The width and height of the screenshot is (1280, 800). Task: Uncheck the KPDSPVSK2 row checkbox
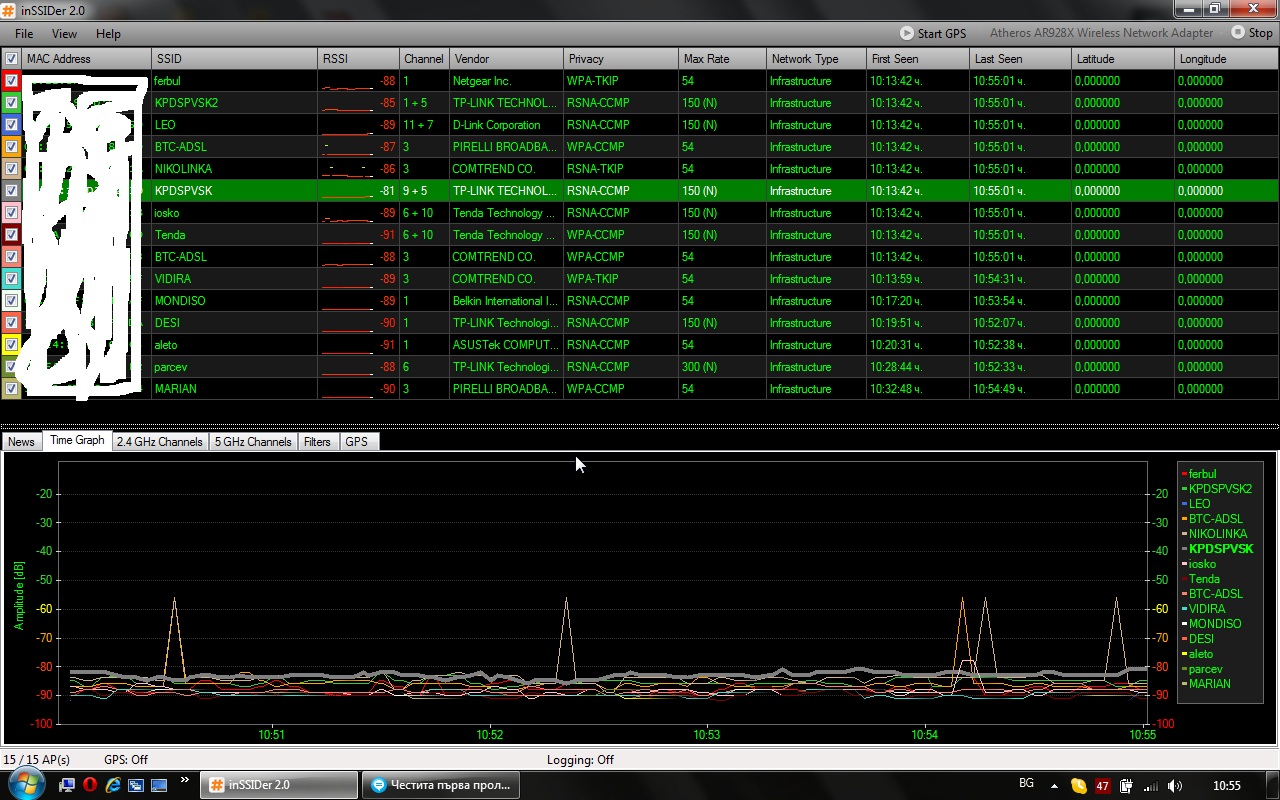(11, 103)
